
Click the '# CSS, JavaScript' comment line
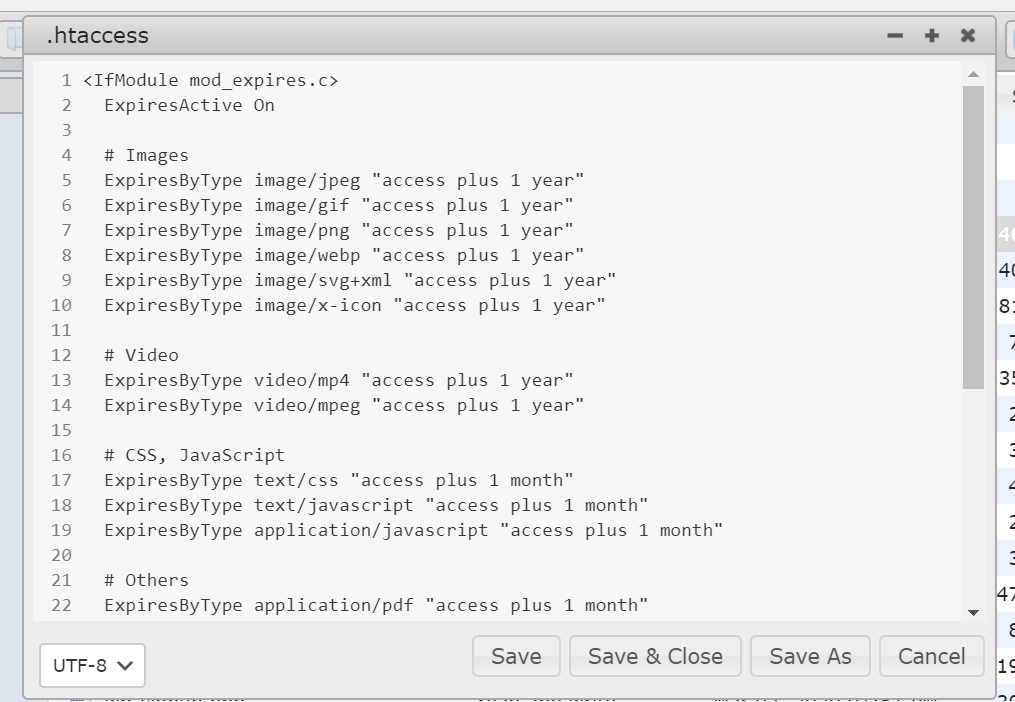(194, 456)
